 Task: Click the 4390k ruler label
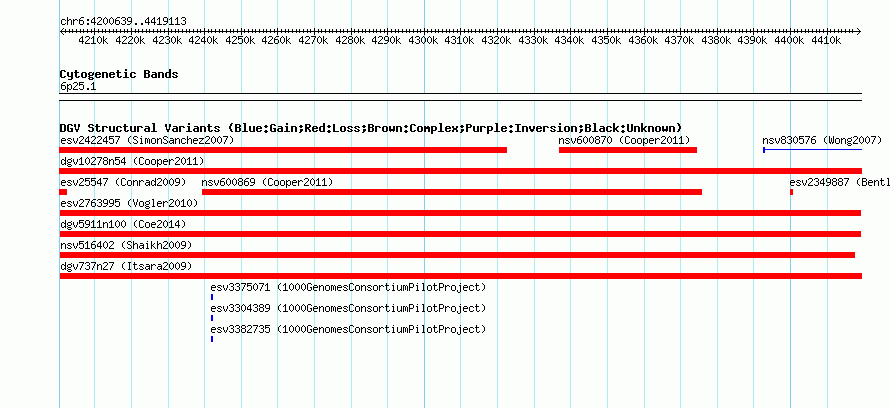[754, 41]
